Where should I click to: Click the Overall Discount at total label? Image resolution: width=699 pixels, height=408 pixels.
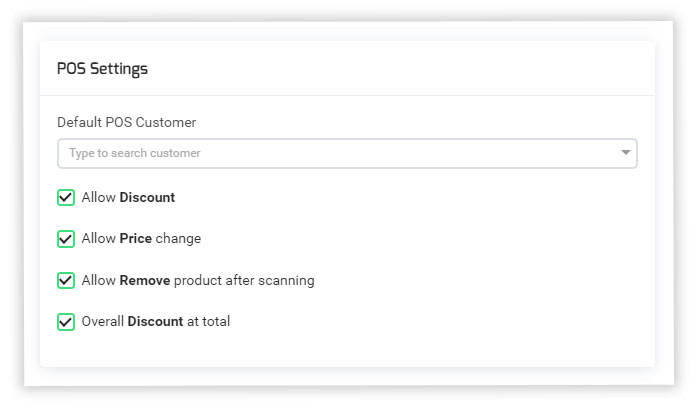(156, 322)
